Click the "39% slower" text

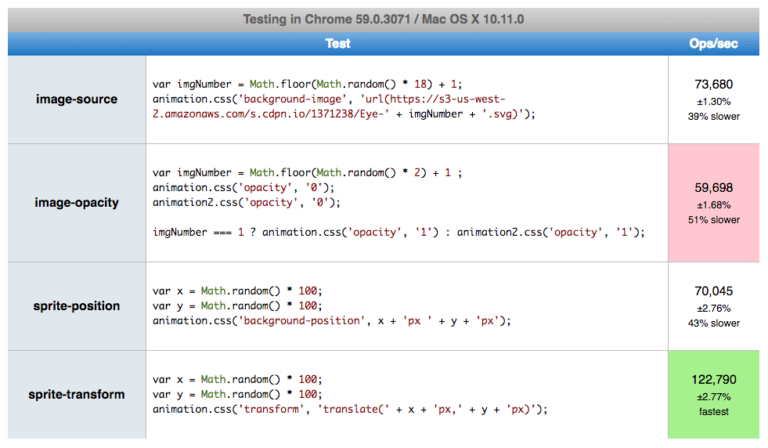pyautogui.click(x=713, y=116)
